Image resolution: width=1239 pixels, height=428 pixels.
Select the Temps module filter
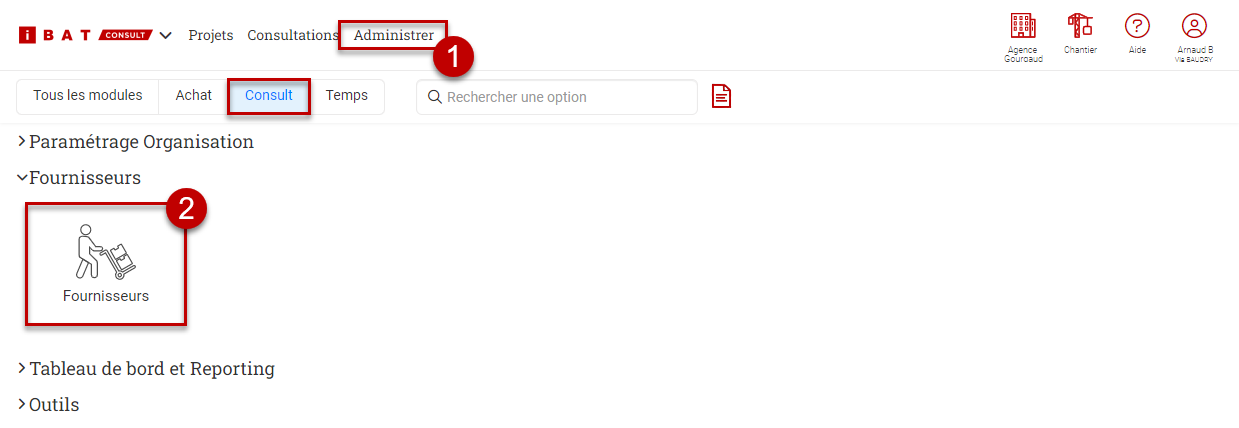[347, 96]
